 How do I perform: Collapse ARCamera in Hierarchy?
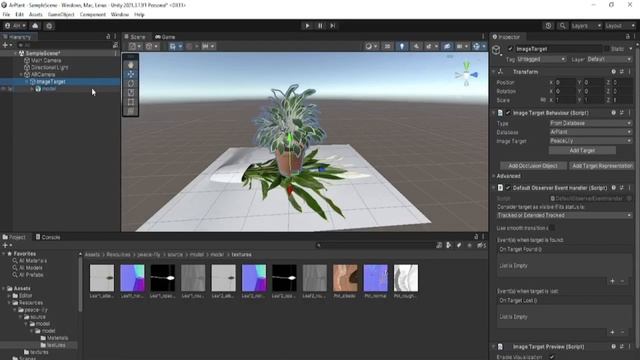(21, 75)
